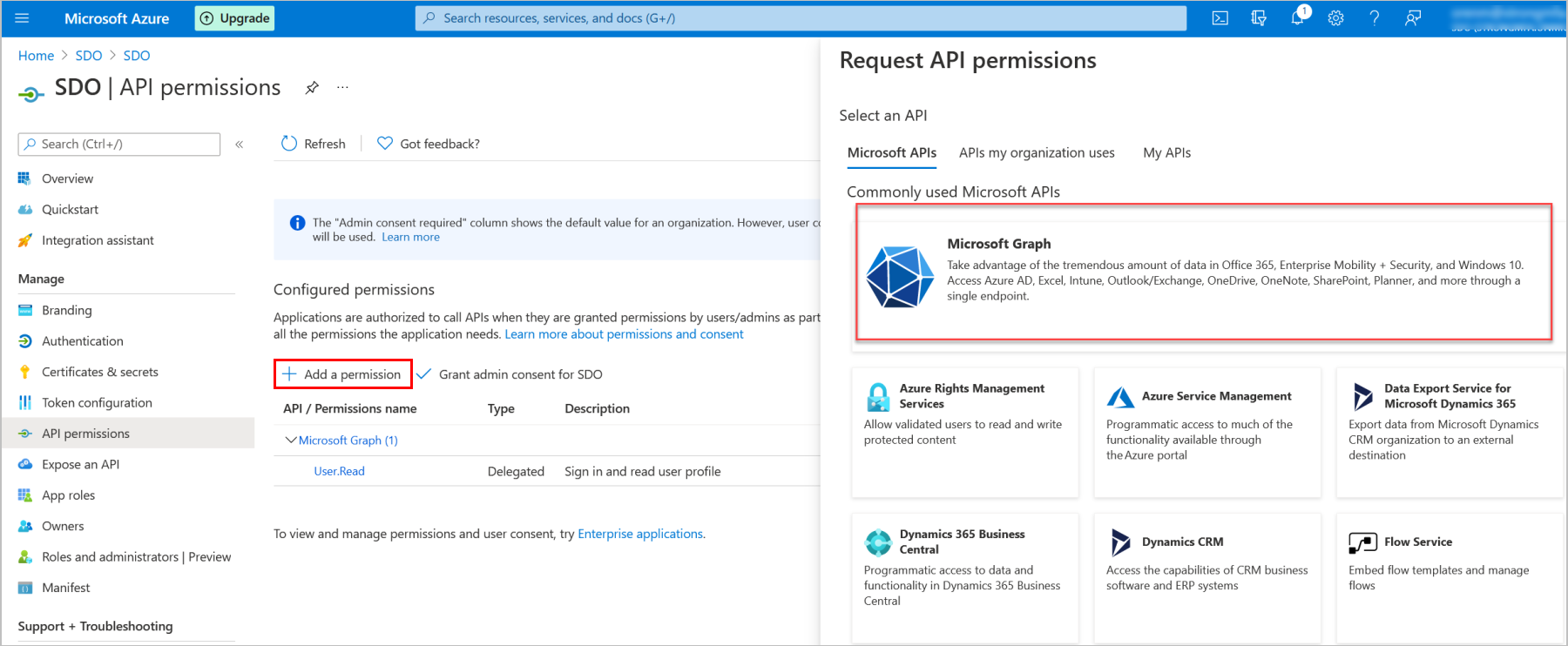Click Grant admin consent for SDO
The image size is (1568, 646).
[510, 374]
